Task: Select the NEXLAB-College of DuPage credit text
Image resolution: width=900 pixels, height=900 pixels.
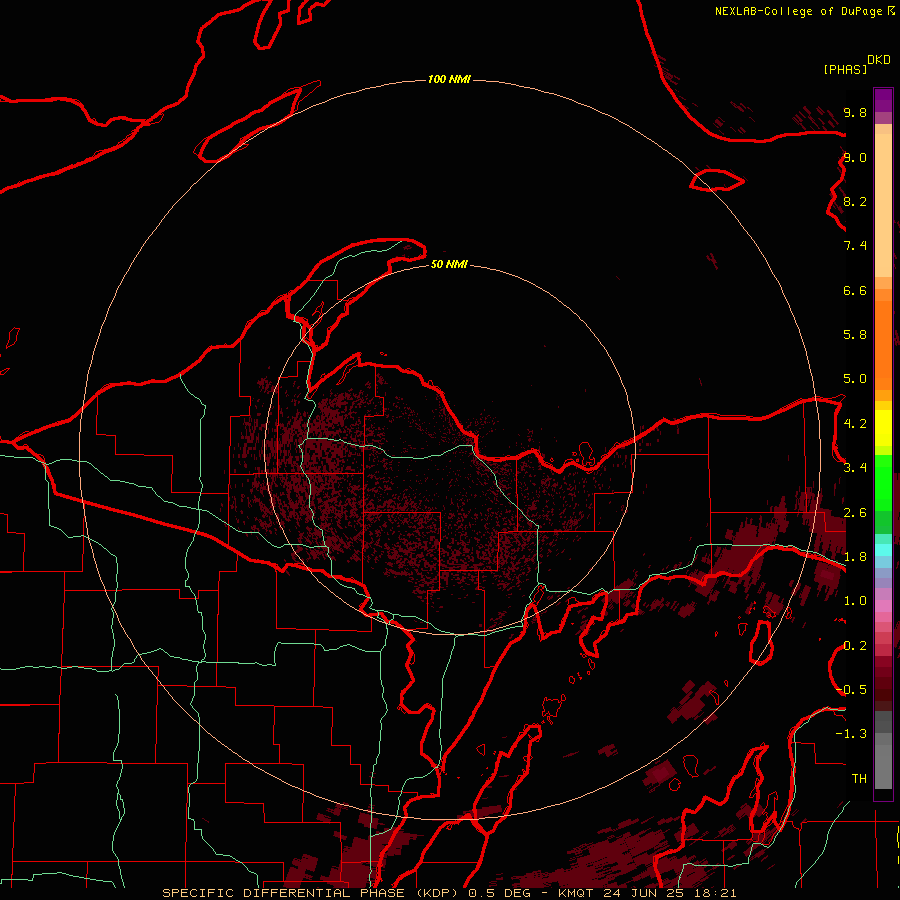Action: click(x=800, y=11)
